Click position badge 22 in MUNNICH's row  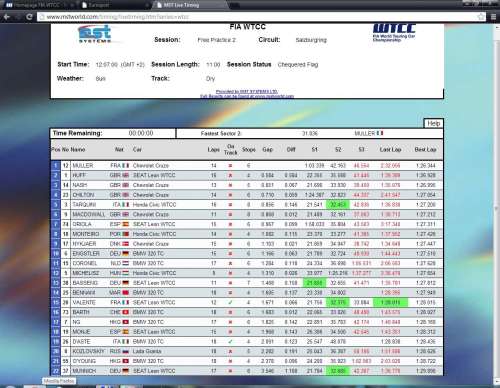pyautogui.click(x=56, y=371)
